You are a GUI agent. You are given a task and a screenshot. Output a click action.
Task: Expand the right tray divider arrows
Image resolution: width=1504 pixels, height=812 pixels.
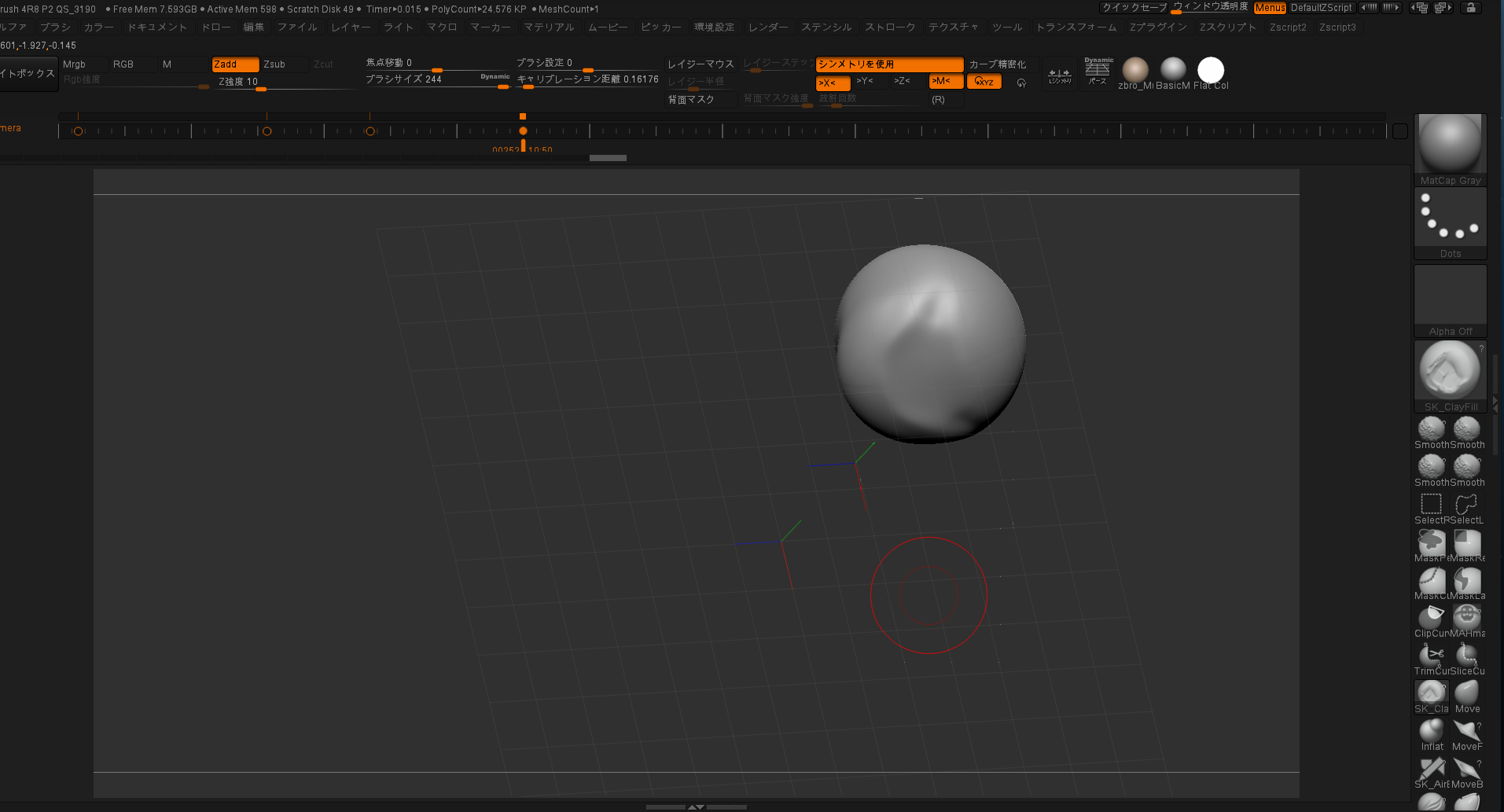click(1495, 404)
